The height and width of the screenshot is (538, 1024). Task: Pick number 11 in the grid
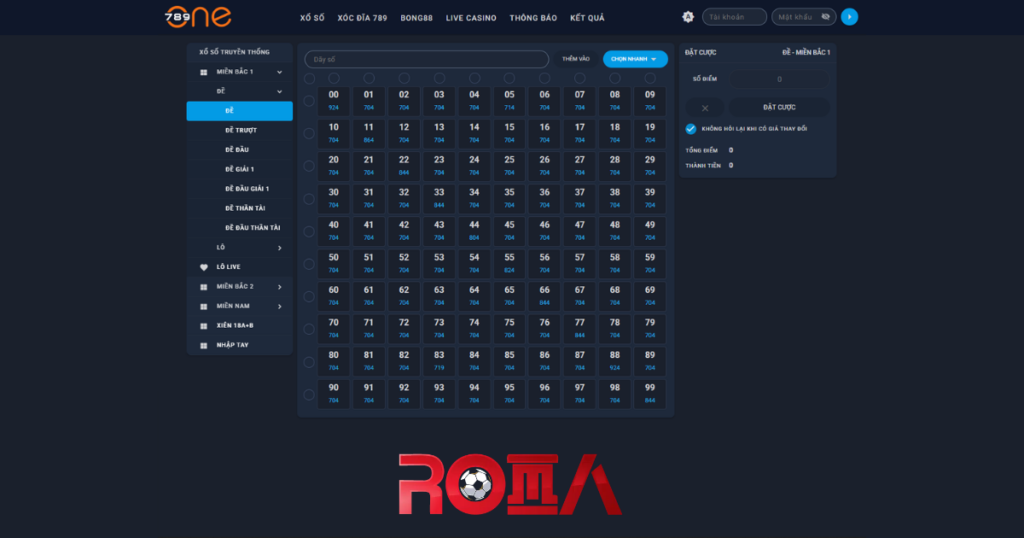(x=369, y=134)
